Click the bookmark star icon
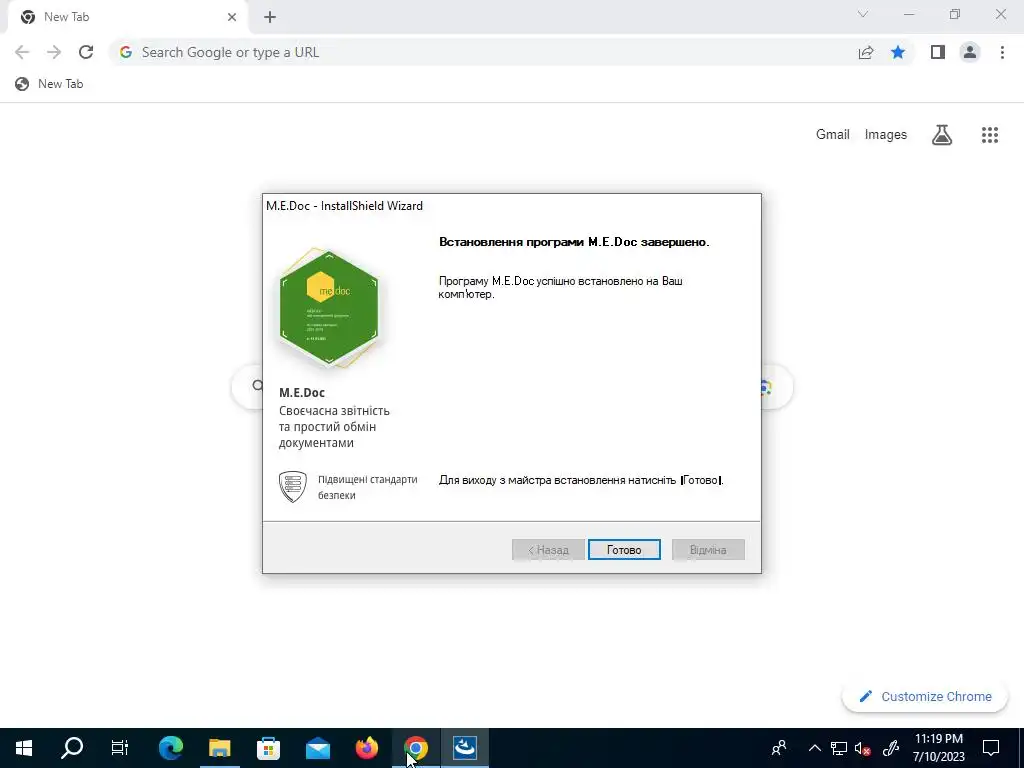 (898, 52)
